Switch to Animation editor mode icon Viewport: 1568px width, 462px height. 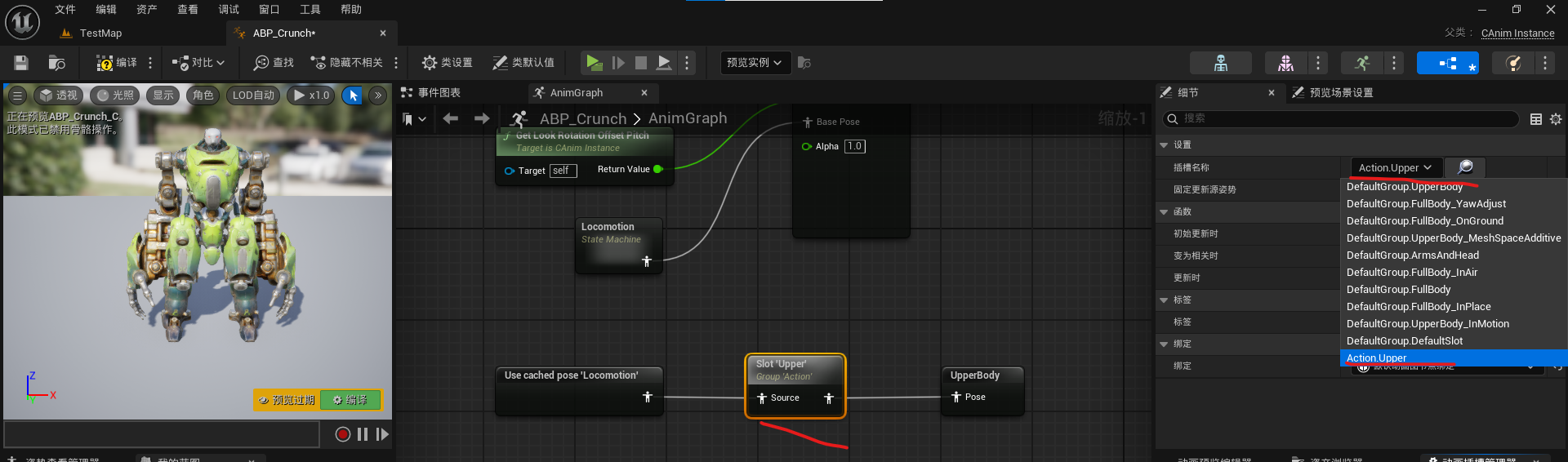tap(1361, 63)
